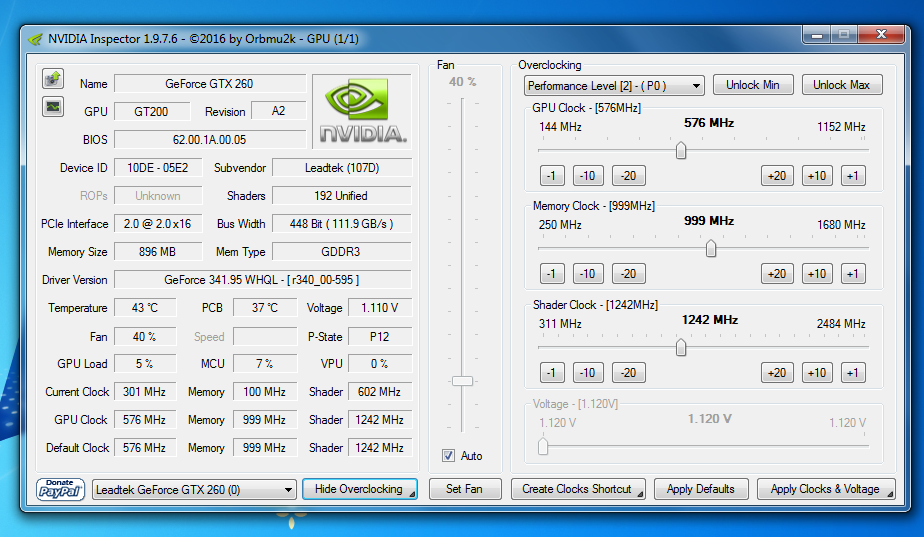Click the Temperature value 43 °C

pos(145,308)
